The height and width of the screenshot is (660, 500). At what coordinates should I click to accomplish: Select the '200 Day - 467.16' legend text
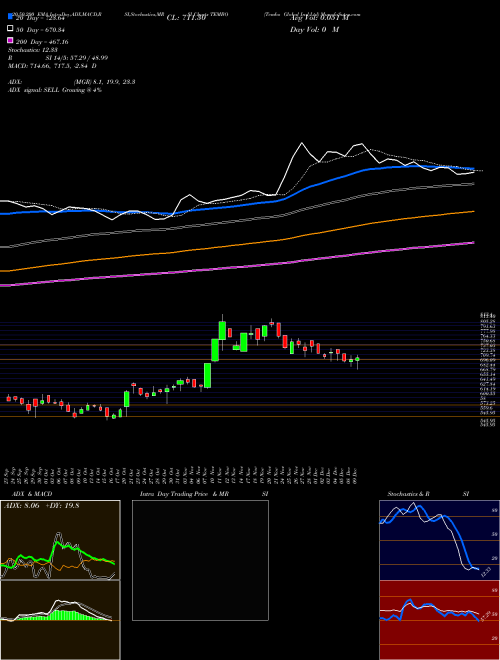42,42
